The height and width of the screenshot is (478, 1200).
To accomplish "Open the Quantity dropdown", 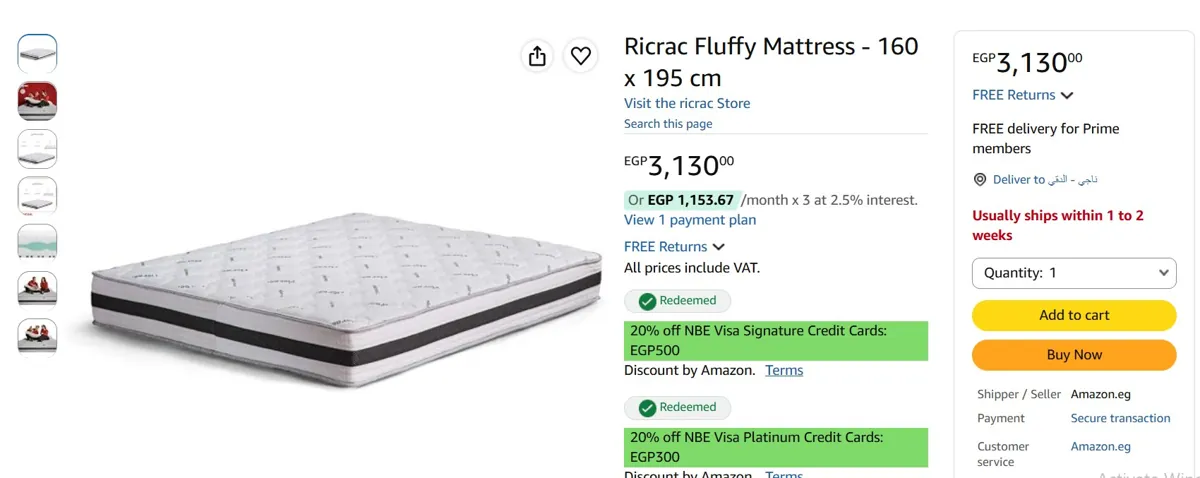I will tap(1074, 273).
